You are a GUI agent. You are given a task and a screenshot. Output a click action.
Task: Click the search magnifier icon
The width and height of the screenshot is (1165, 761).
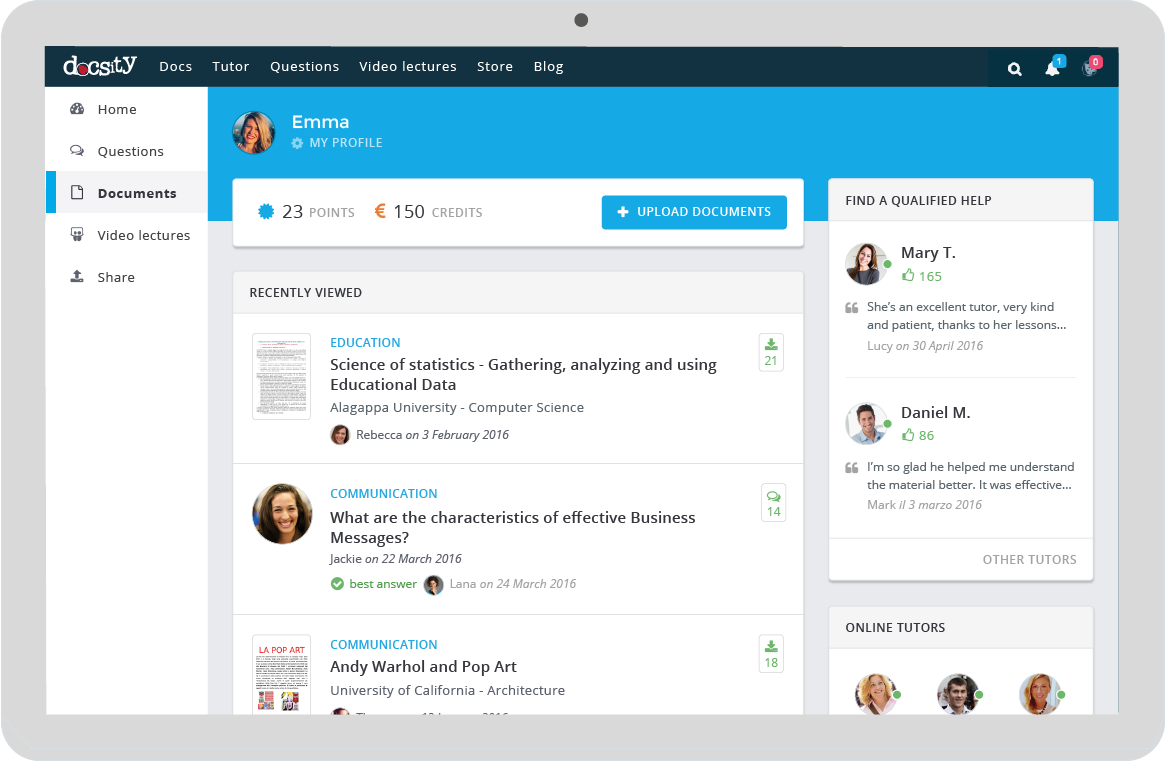[x=1014, y=69]
